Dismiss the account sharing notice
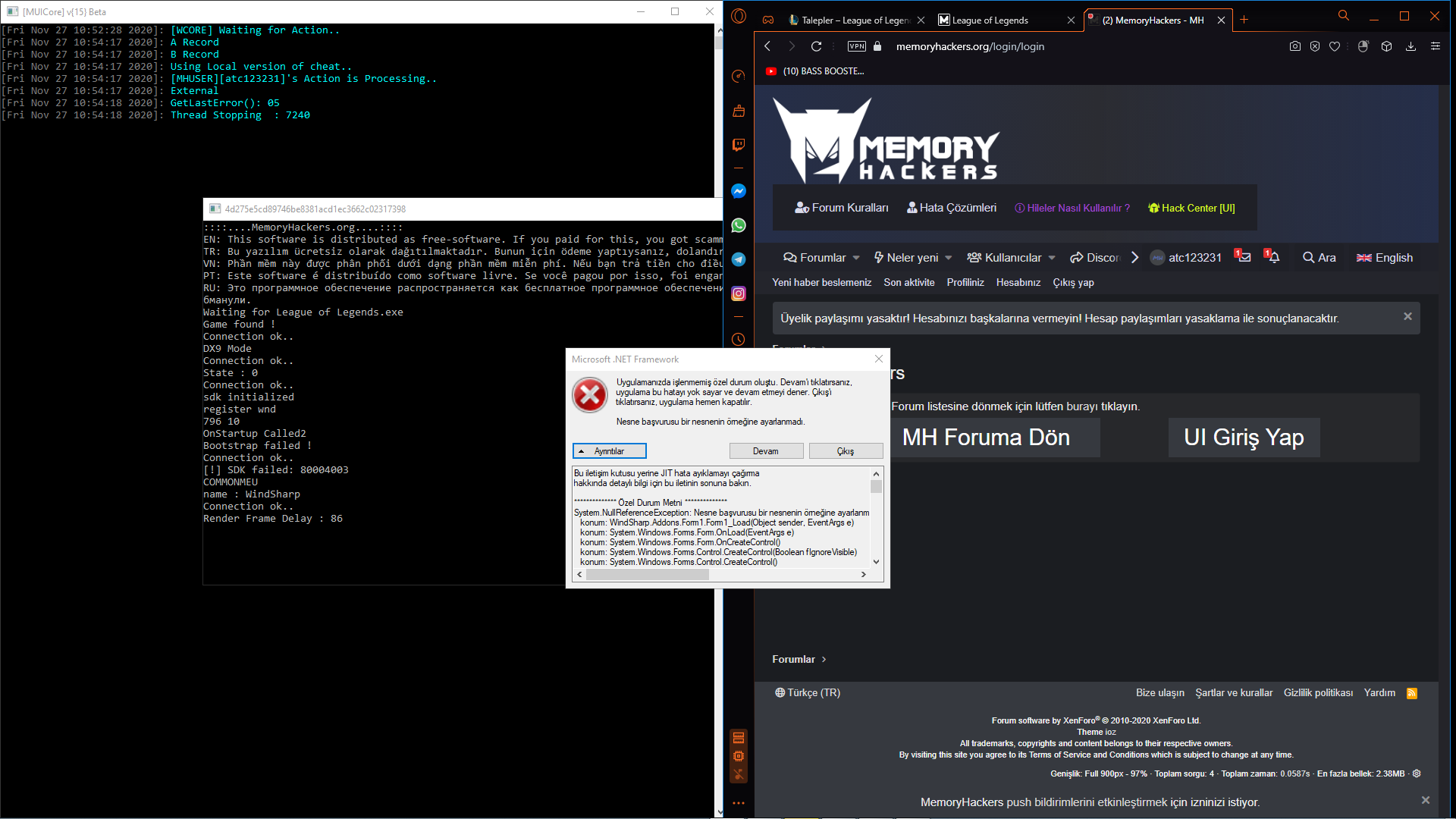 point(1407,316)
